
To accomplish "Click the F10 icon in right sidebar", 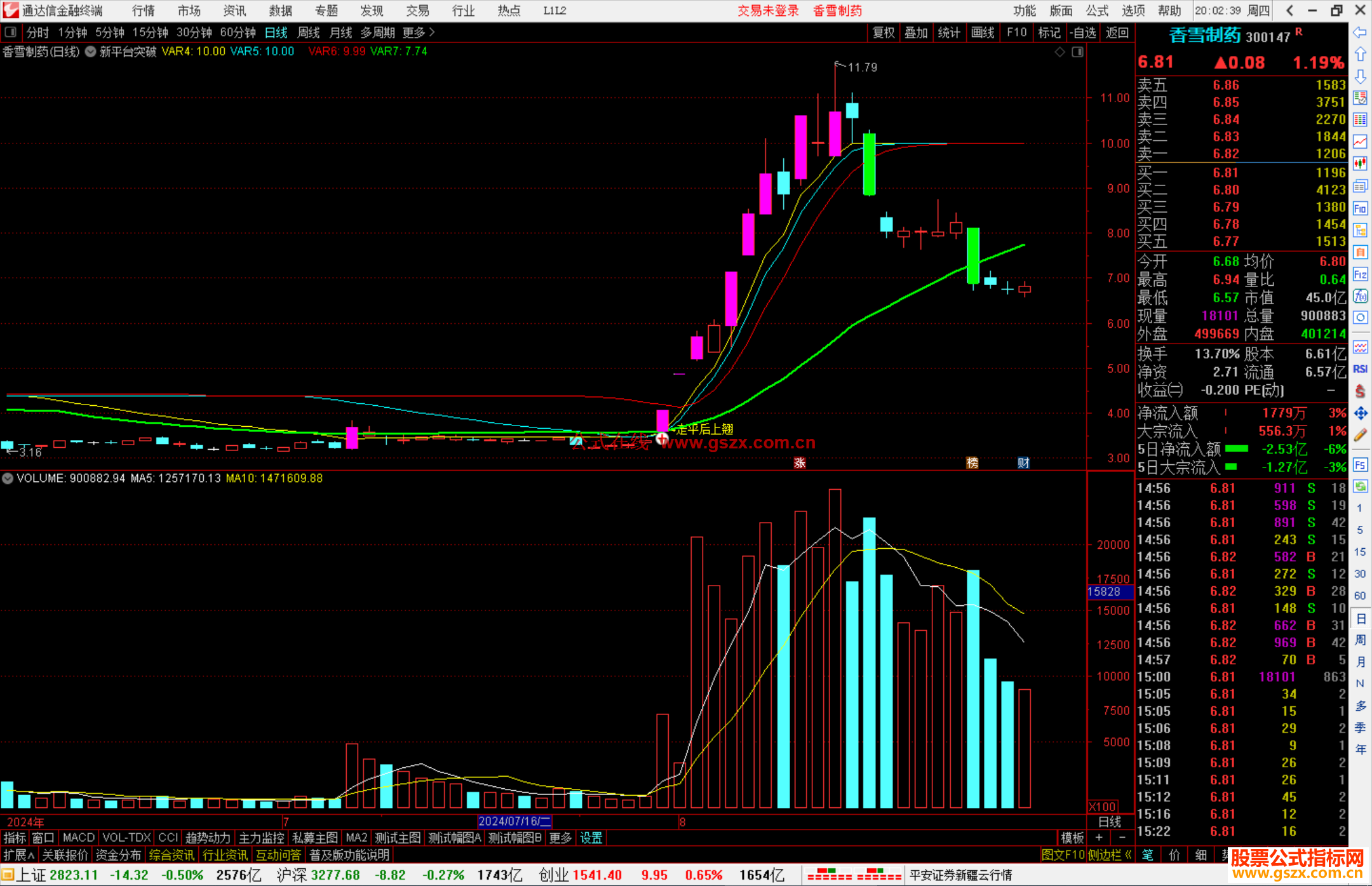I will [x=1360, y=209].
